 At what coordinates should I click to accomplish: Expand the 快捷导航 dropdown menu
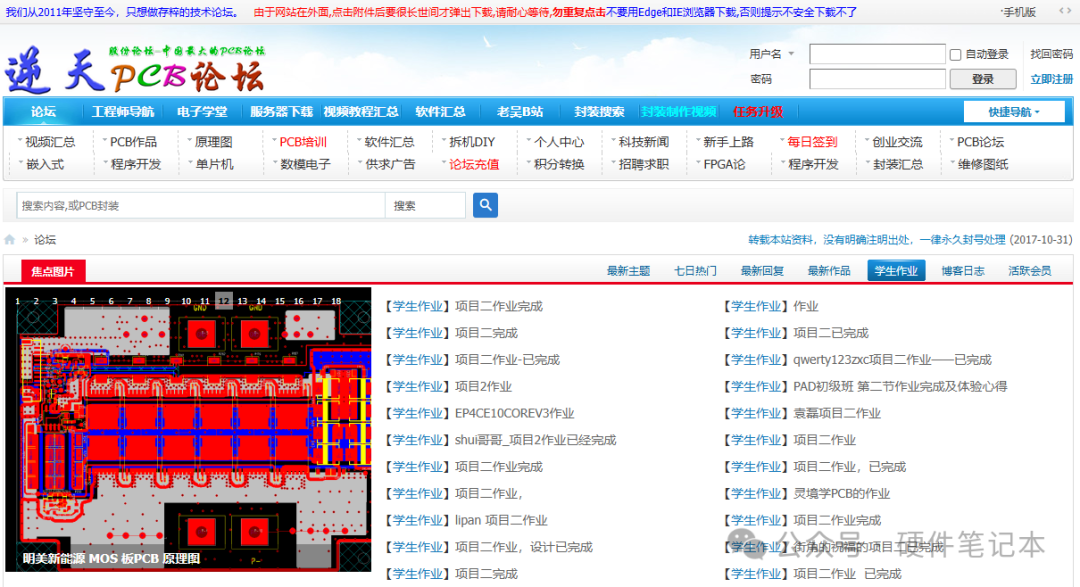pos(1014,112)
